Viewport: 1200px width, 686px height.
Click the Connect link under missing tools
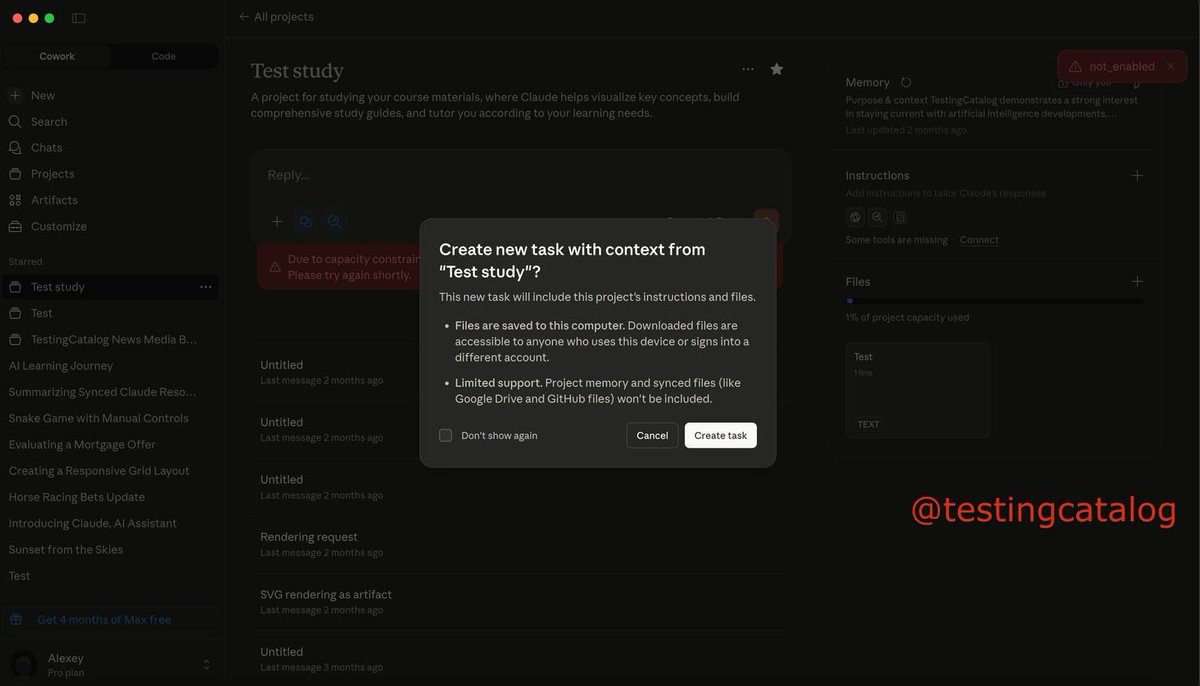point(979,240)
